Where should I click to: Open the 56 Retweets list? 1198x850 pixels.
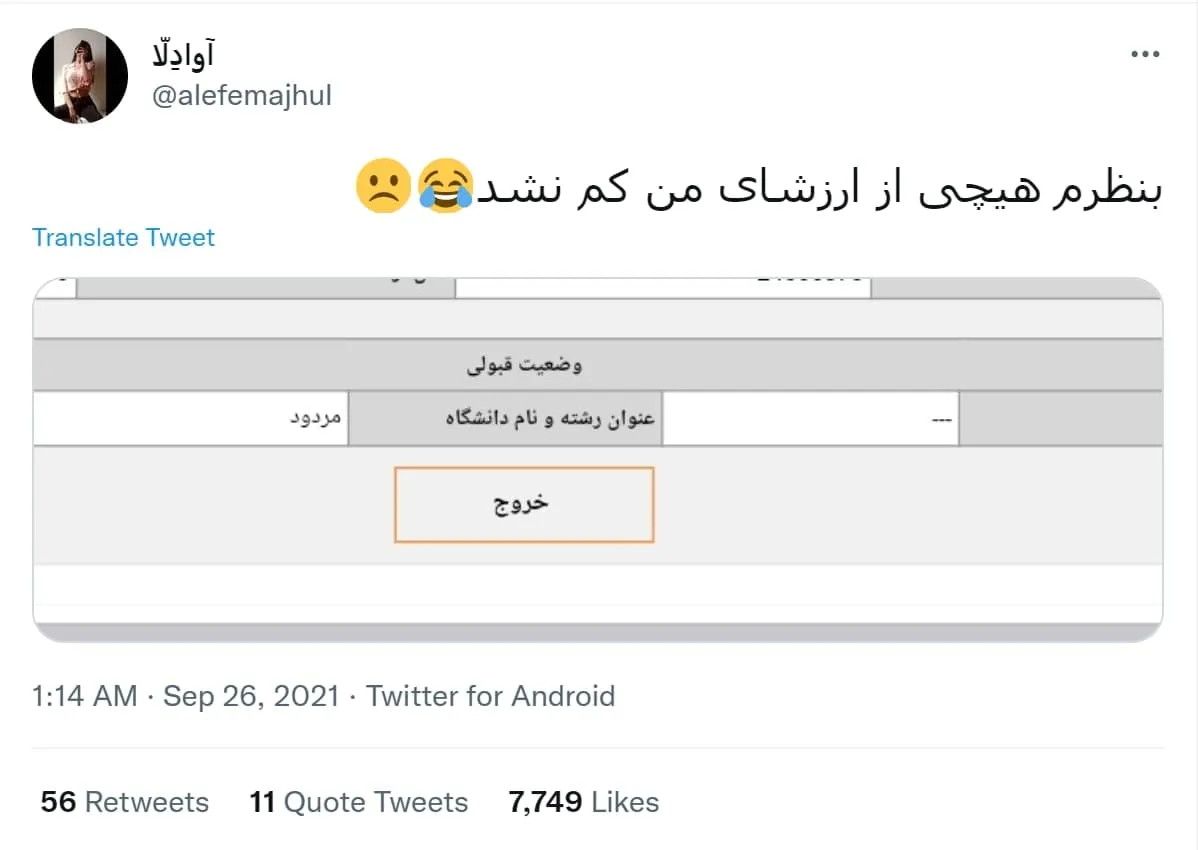125,802
